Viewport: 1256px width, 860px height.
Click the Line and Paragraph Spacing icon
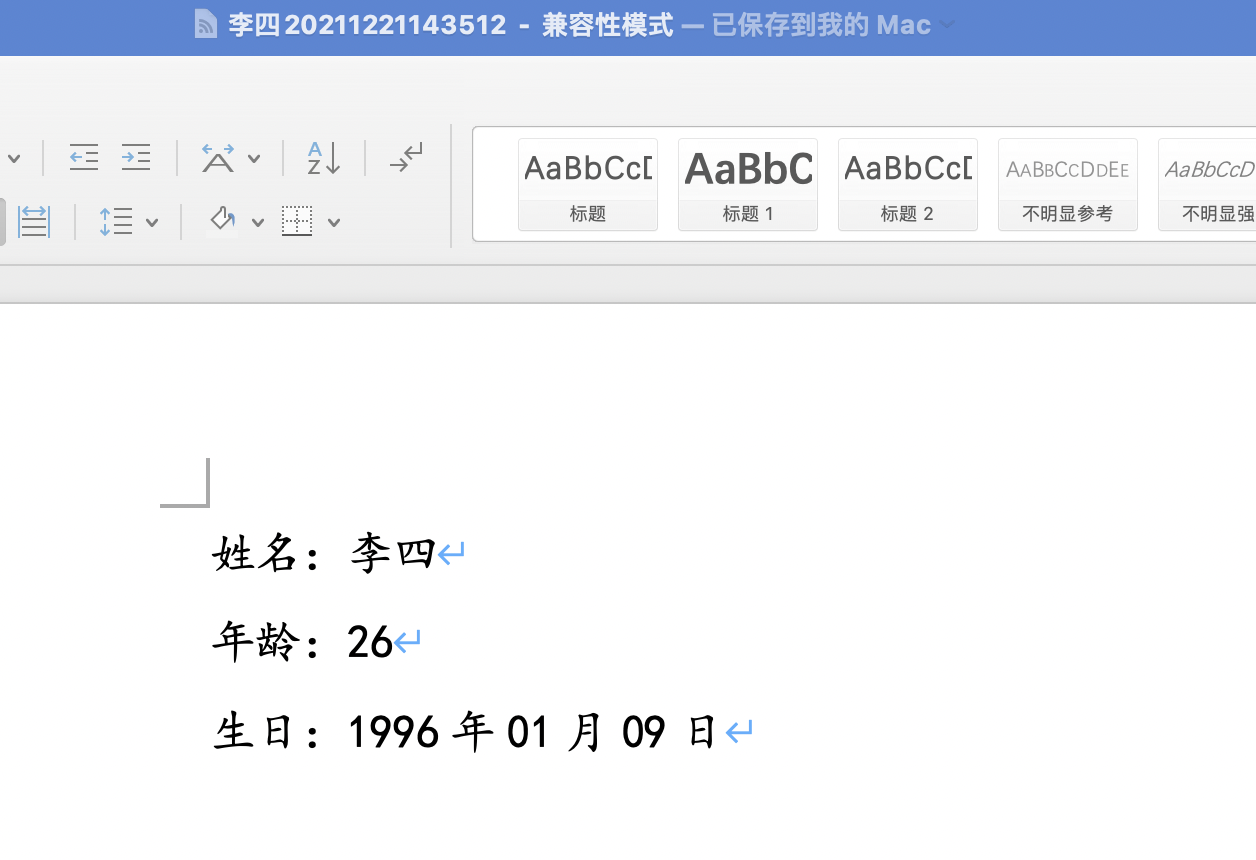point(116,222)
